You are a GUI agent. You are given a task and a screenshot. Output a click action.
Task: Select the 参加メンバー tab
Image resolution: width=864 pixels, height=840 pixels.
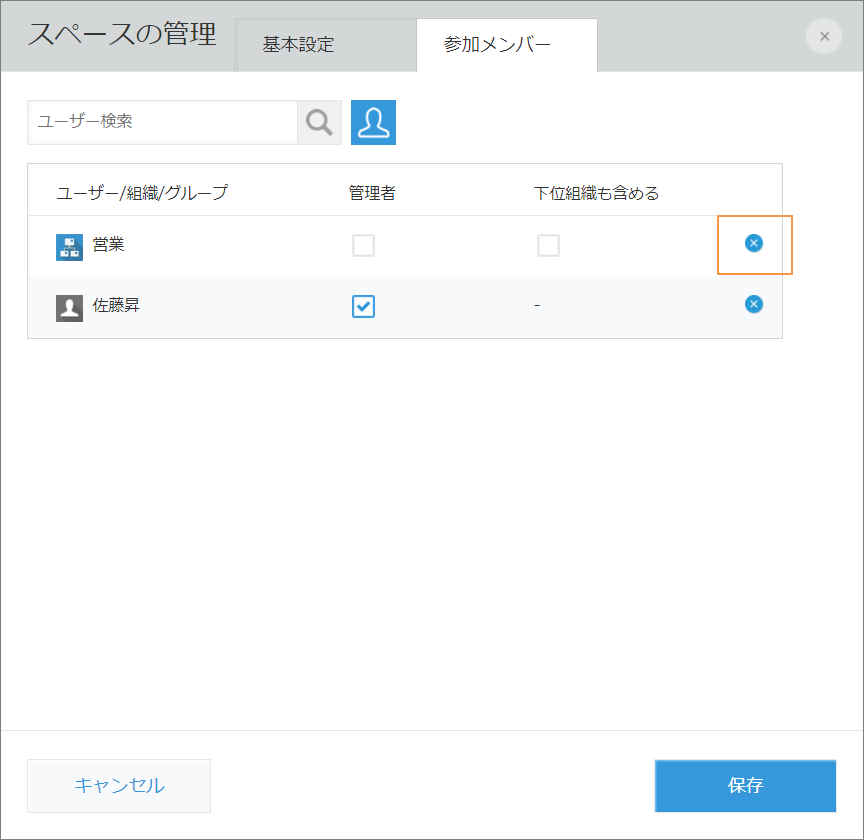point(506,44)
